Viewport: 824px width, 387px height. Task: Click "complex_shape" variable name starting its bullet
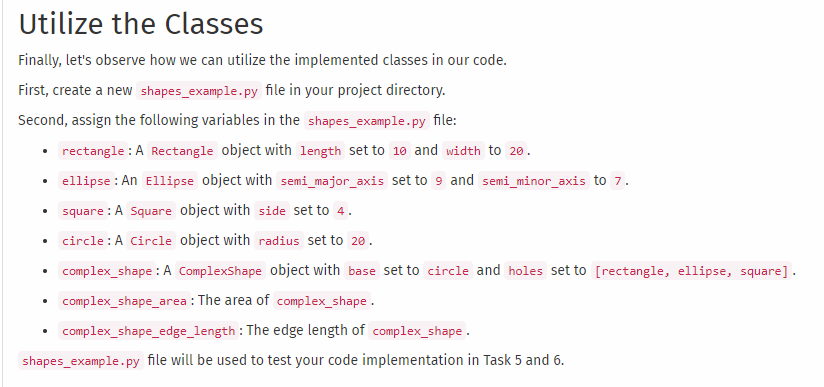click(107, 271)
